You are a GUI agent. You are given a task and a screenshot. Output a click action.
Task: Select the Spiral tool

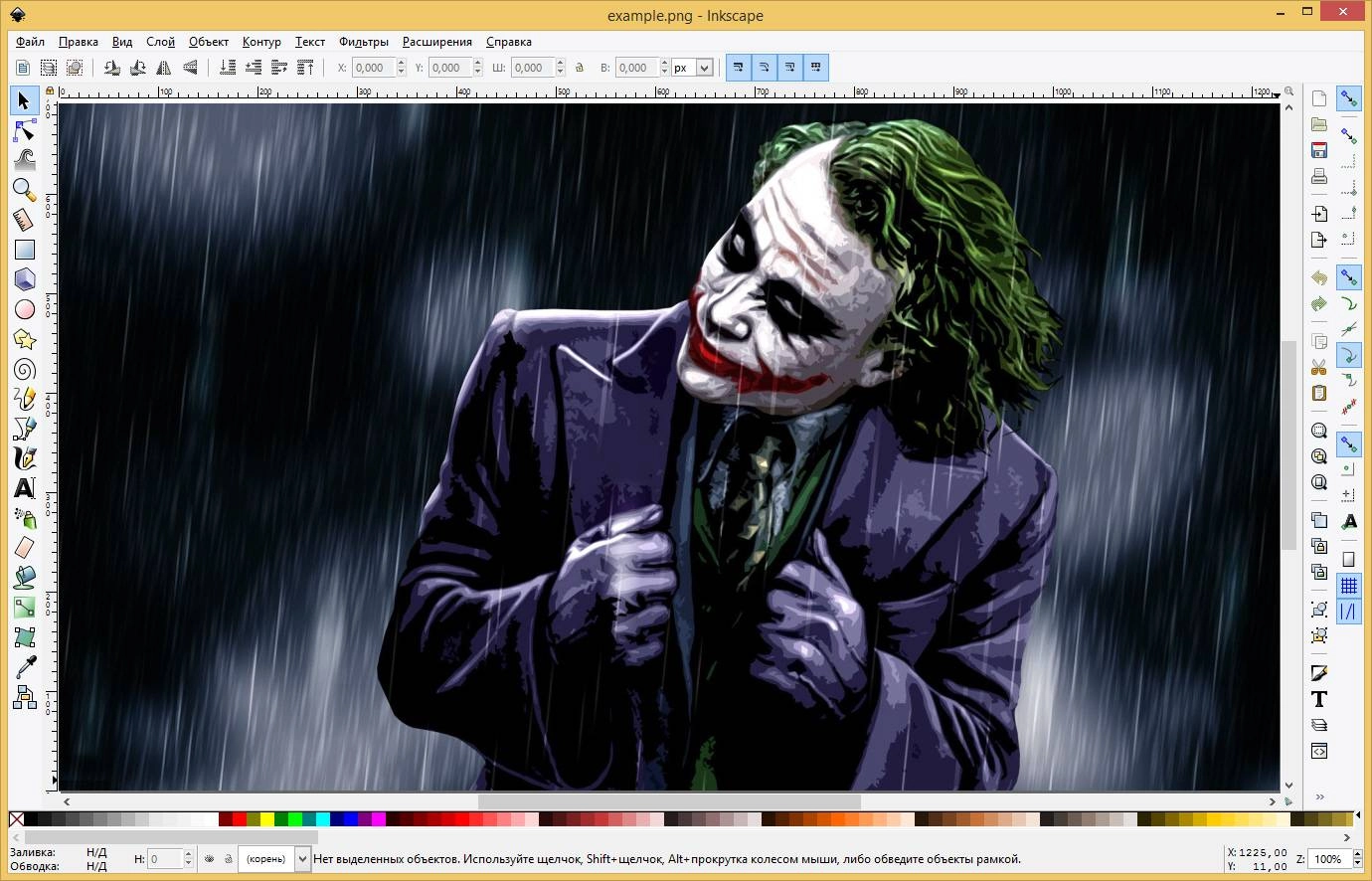point(24,369)
